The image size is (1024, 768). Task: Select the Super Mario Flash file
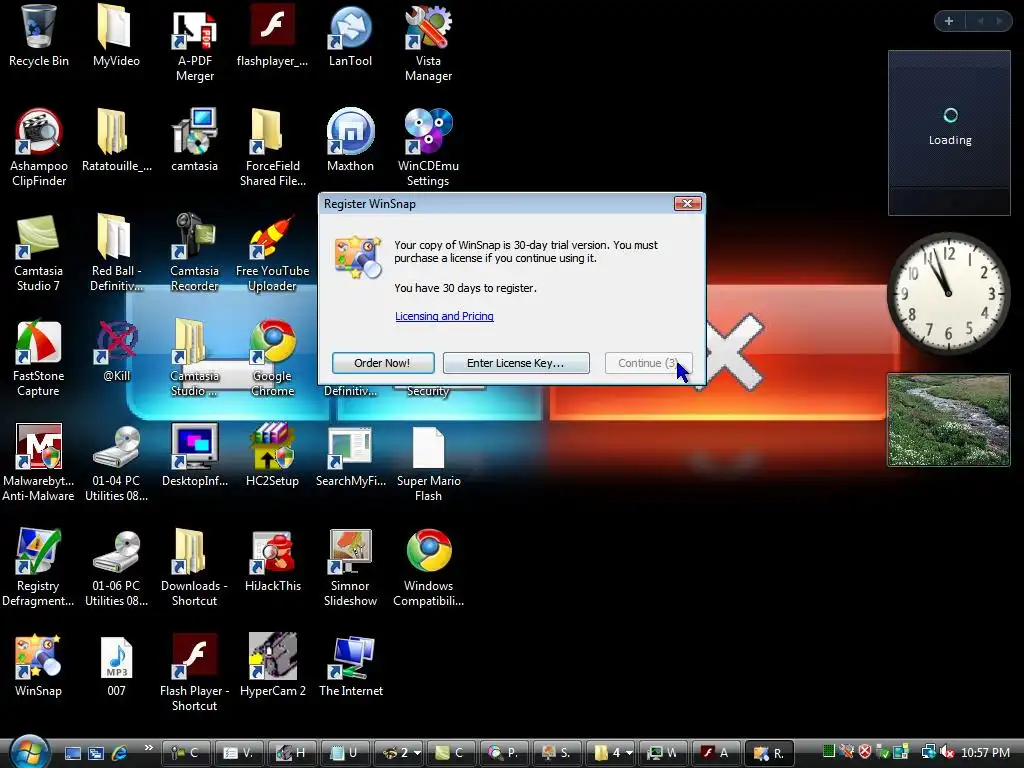click(x=428, y=448)
